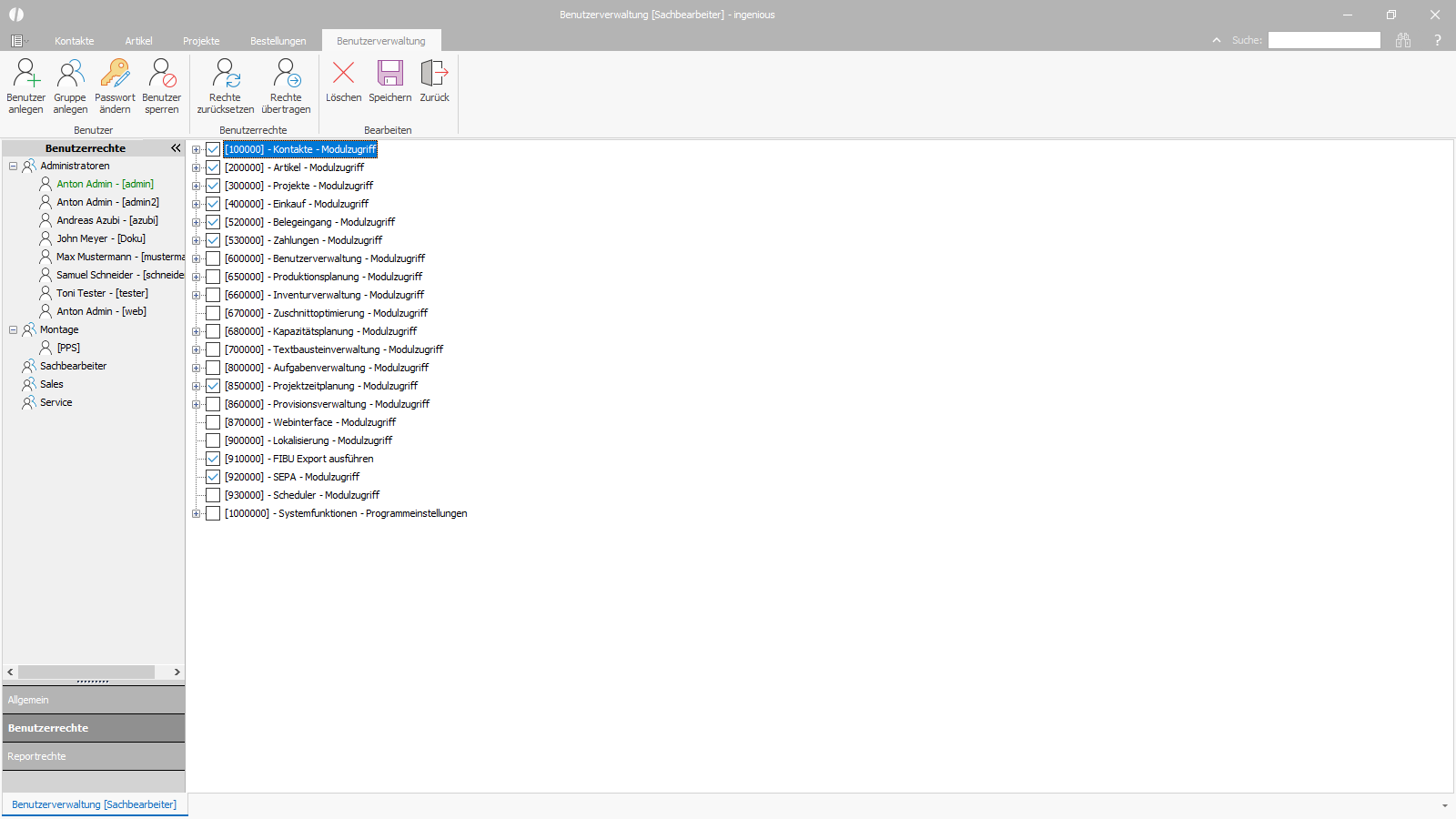The height and width of the screenshot is (819, 1456).
Task: Select the Benutzer sperren icon
Action: (x=162, y=73)
